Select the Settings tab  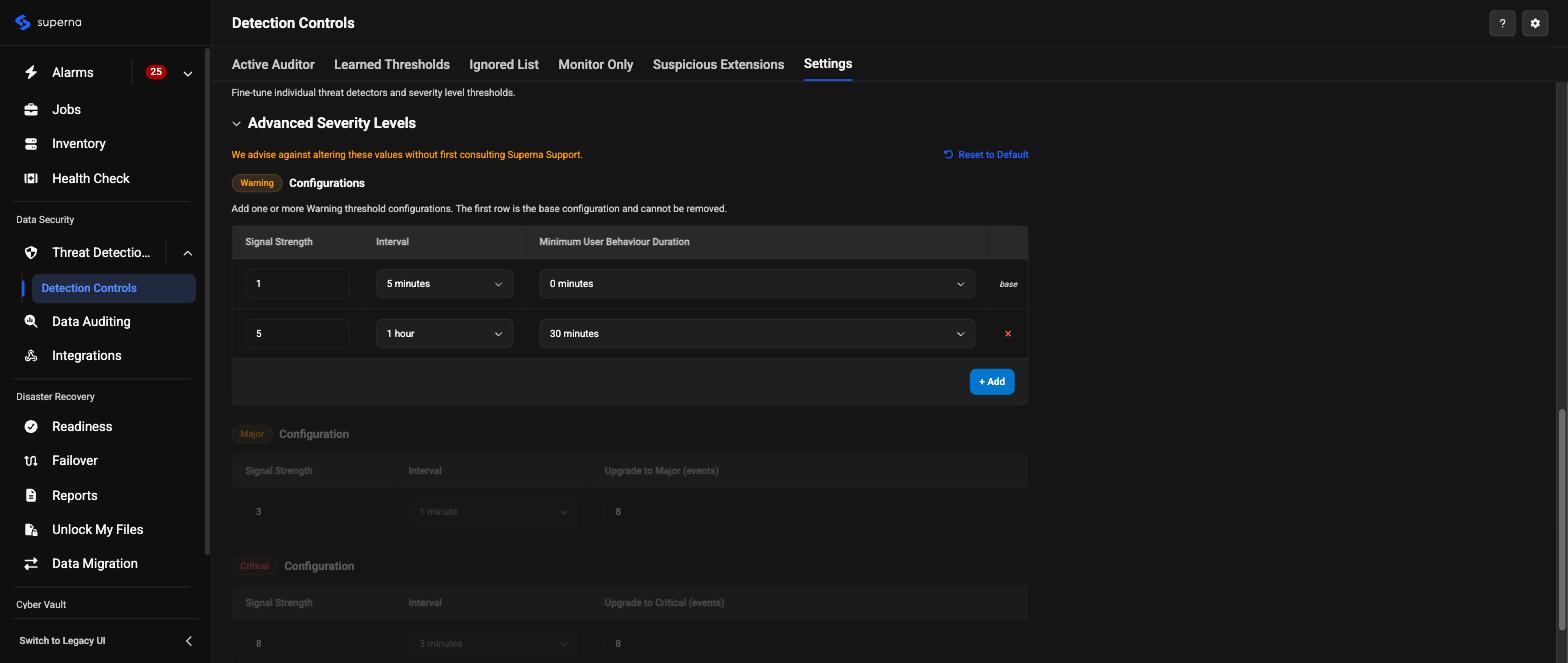[x=828, y=64]
